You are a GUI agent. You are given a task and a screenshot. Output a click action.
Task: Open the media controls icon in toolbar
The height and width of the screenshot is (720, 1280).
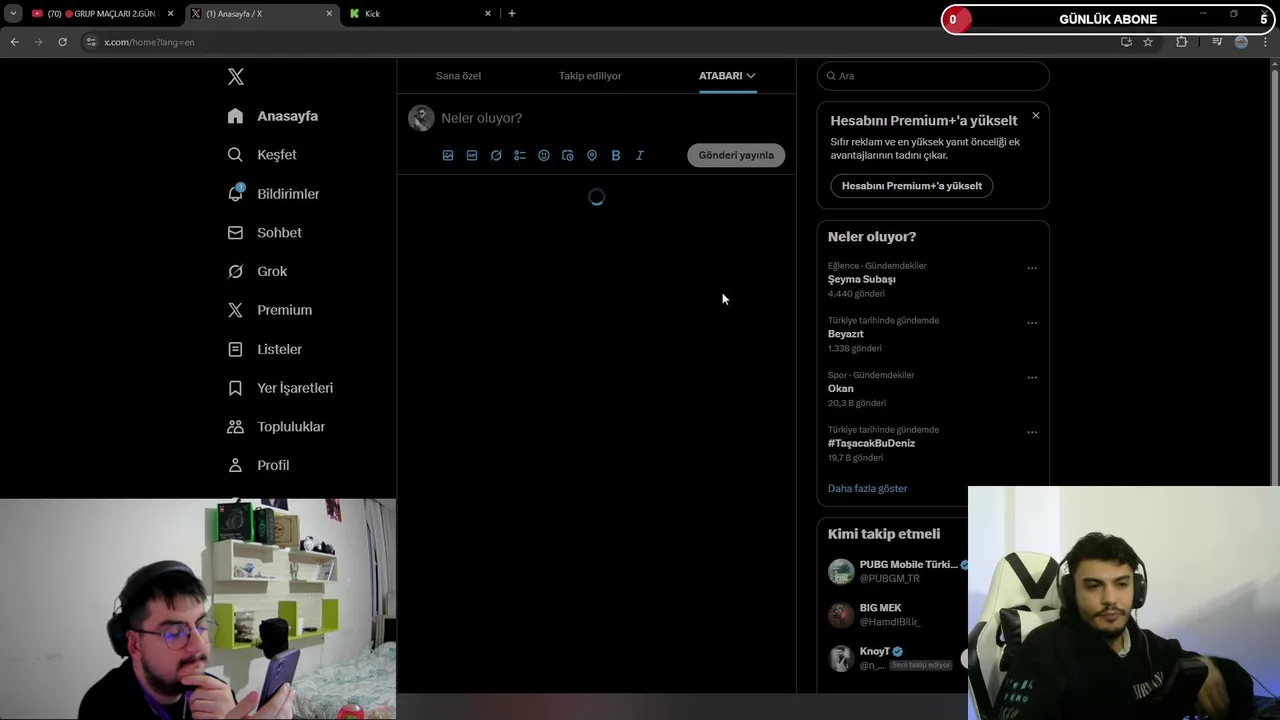(x=1217, y=42)
